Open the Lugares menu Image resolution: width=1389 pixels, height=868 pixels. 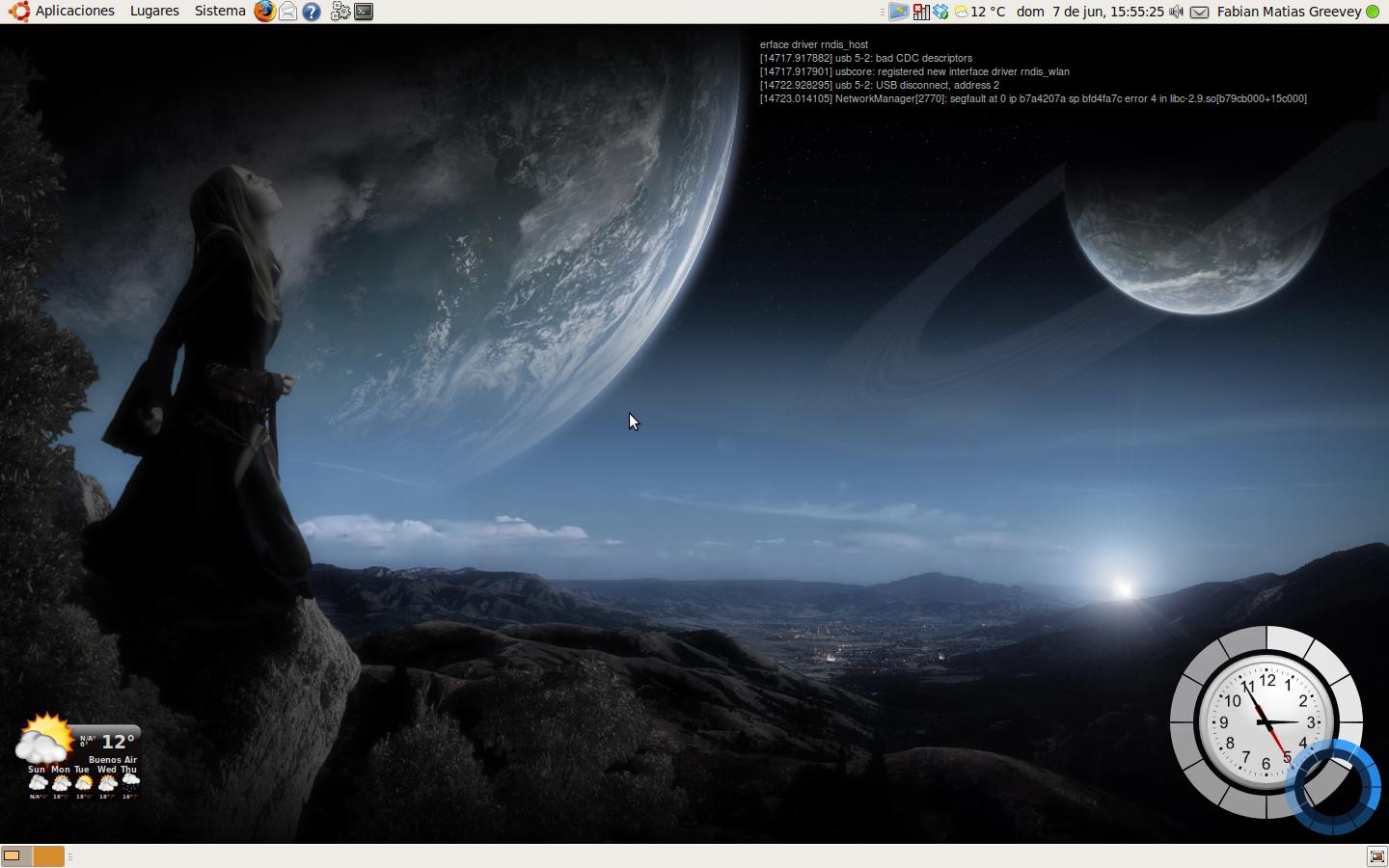[x=154, y=11]
